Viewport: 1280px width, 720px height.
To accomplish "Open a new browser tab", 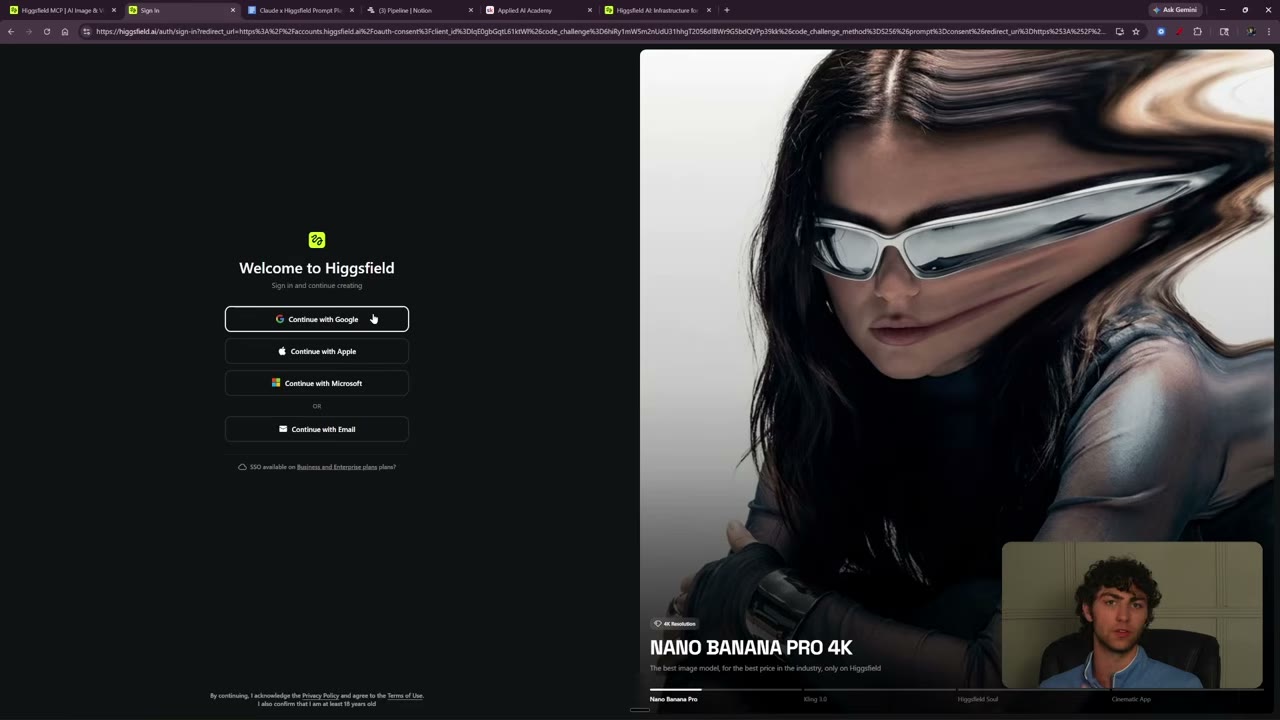I will [x=727, y=10].
